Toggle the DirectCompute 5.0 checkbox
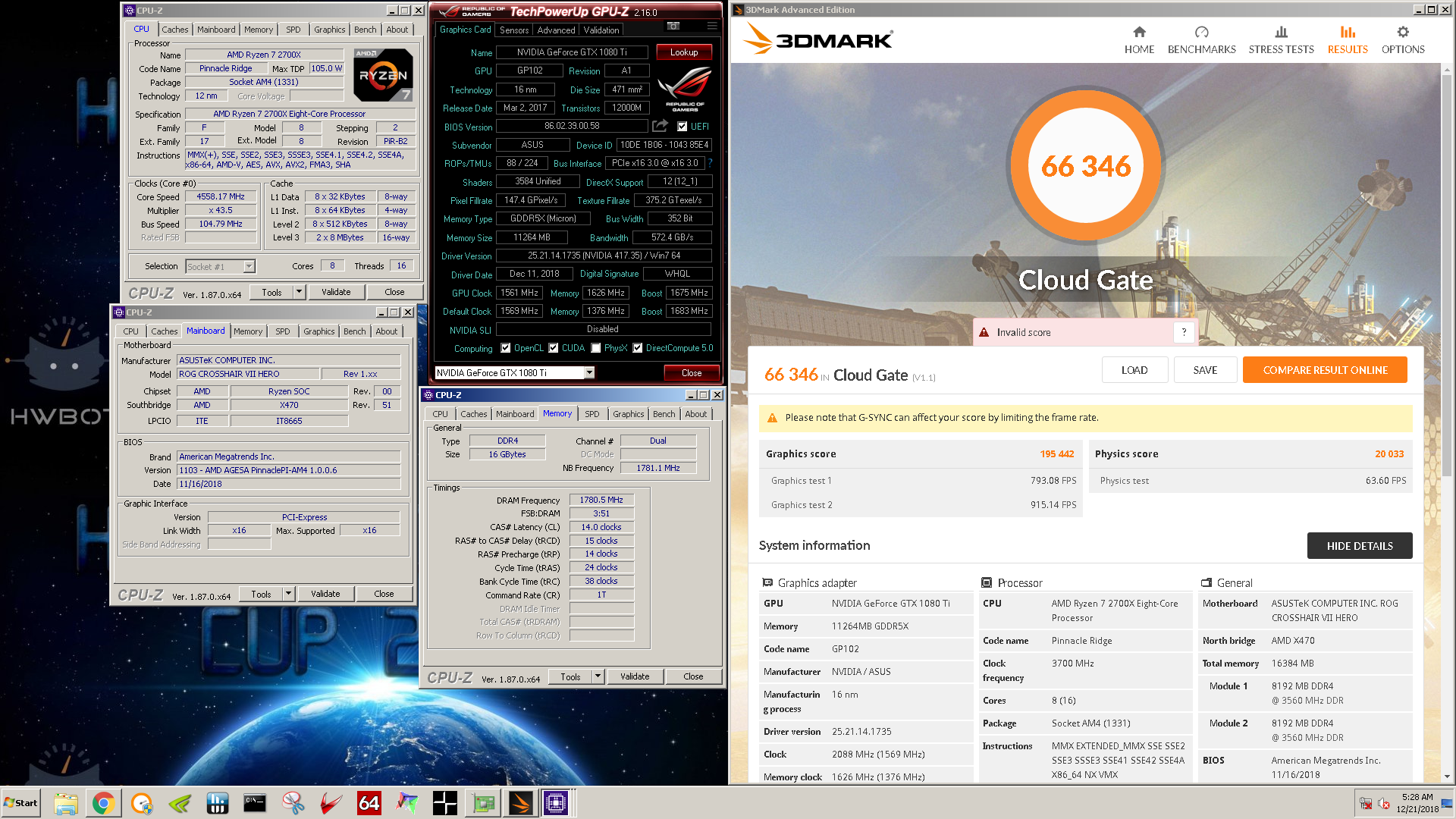The height and width of the screenshot is (819, 1456). coord(638,348)
